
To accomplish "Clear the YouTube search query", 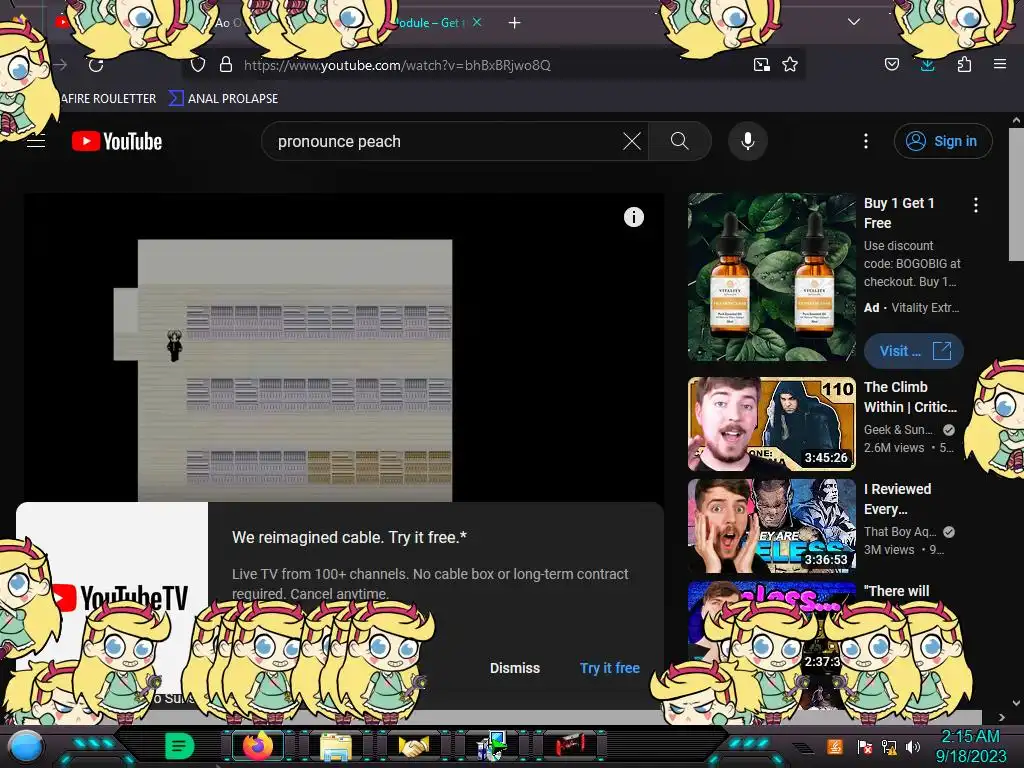I will pos(632,141).
